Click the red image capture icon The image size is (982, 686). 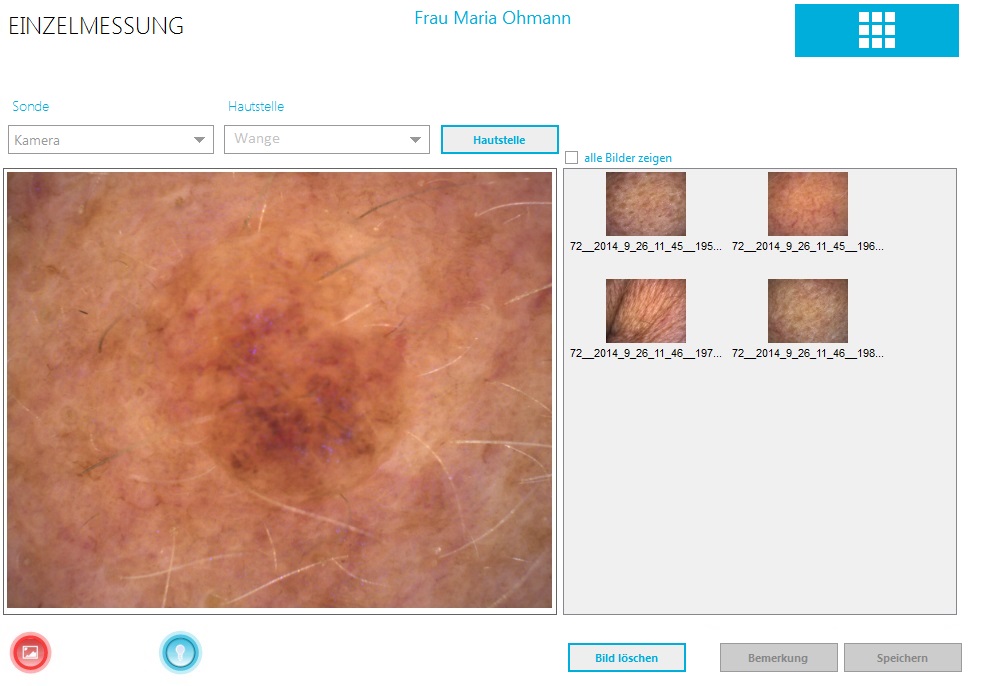(30, 652)
